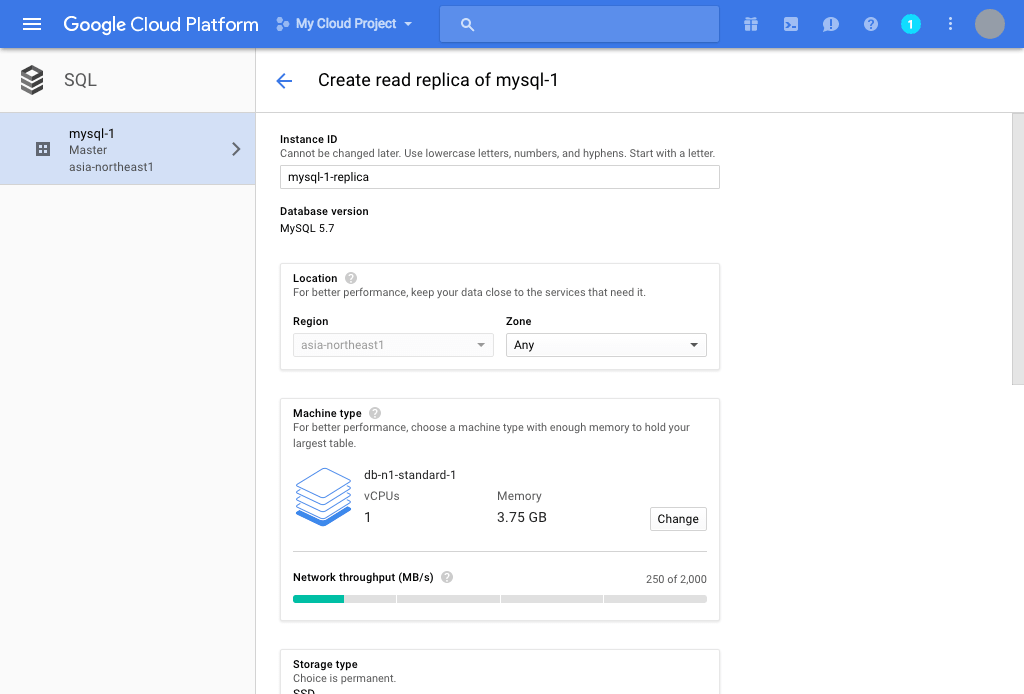Click the page vertical scrollbar
The width and height of the screenshot is (1024, 694).
pyautogui.click(x=1017, y=249)
